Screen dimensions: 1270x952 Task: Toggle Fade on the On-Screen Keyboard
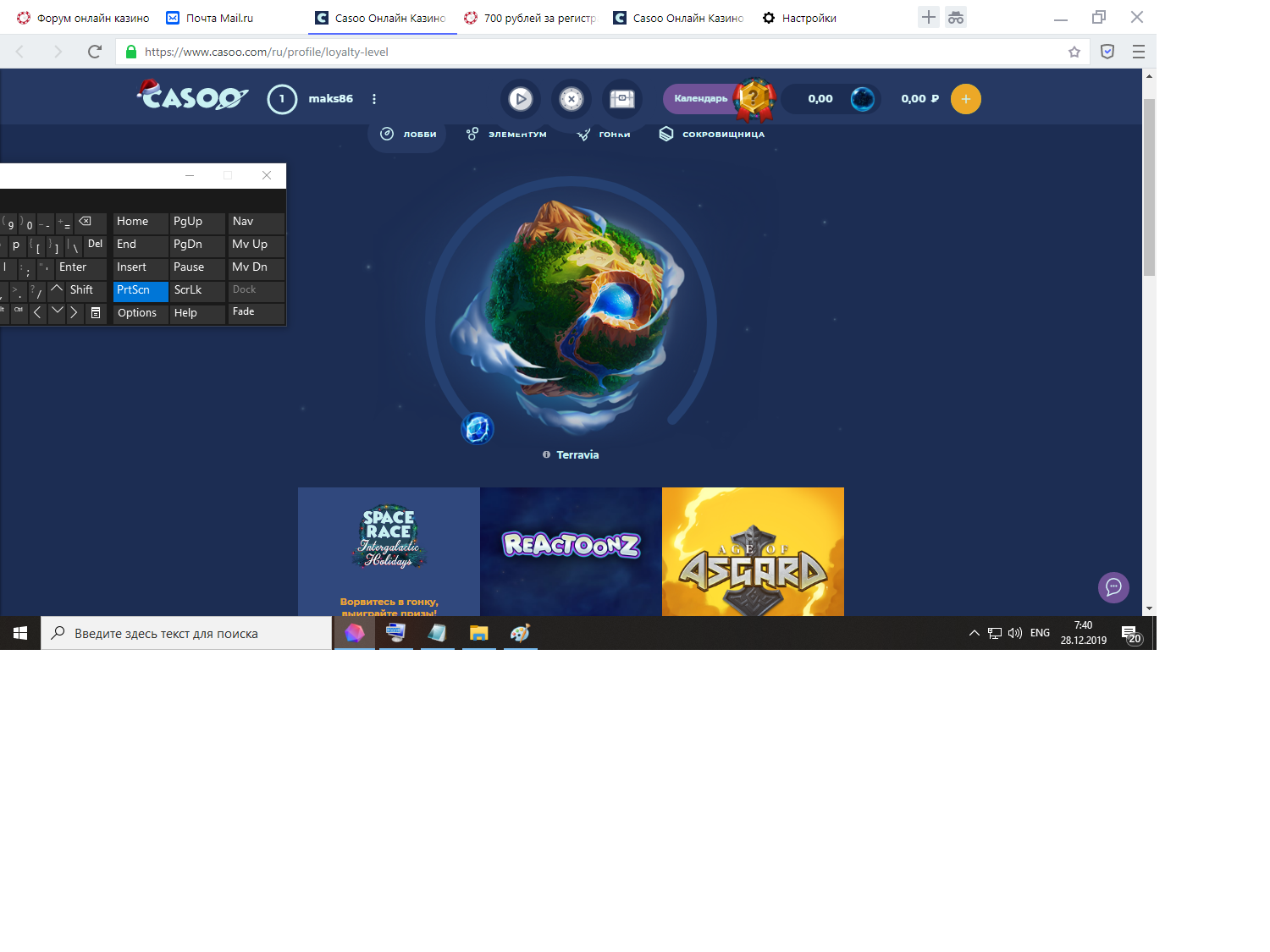tap(257, 312)
